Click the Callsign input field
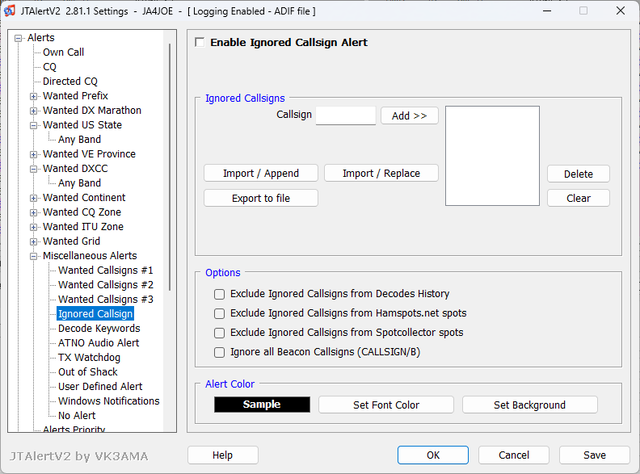Screen dimensions: 640x474 (x=346, y=116)
